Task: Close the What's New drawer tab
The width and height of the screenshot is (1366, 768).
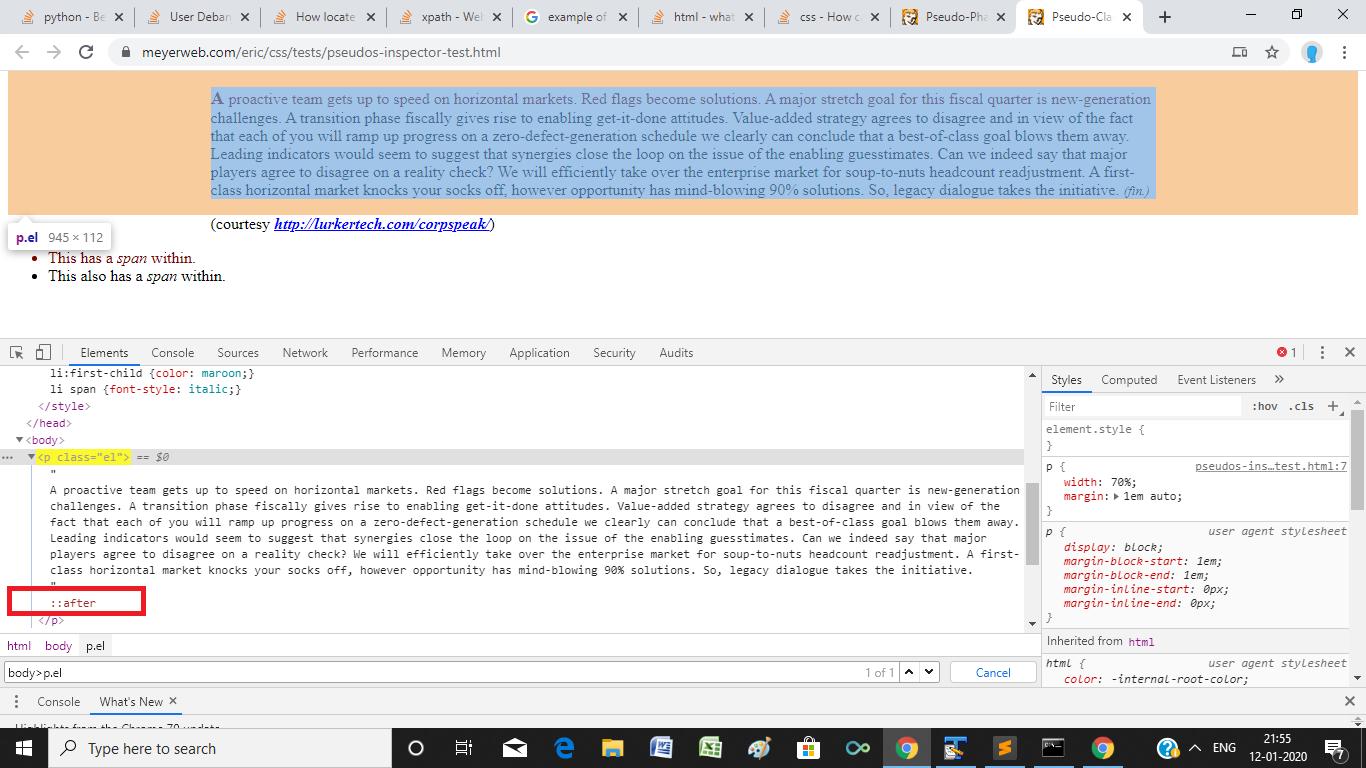Action: point(173,701)
